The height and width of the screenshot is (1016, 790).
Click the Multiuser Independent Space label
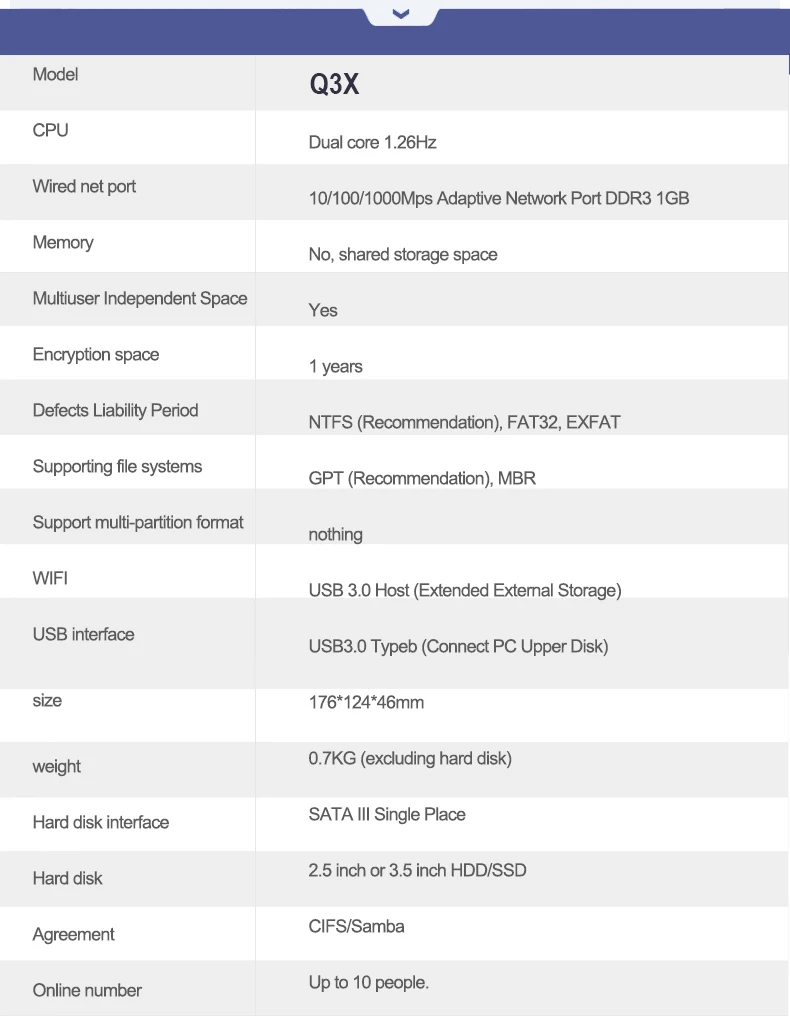coord(139,299)
